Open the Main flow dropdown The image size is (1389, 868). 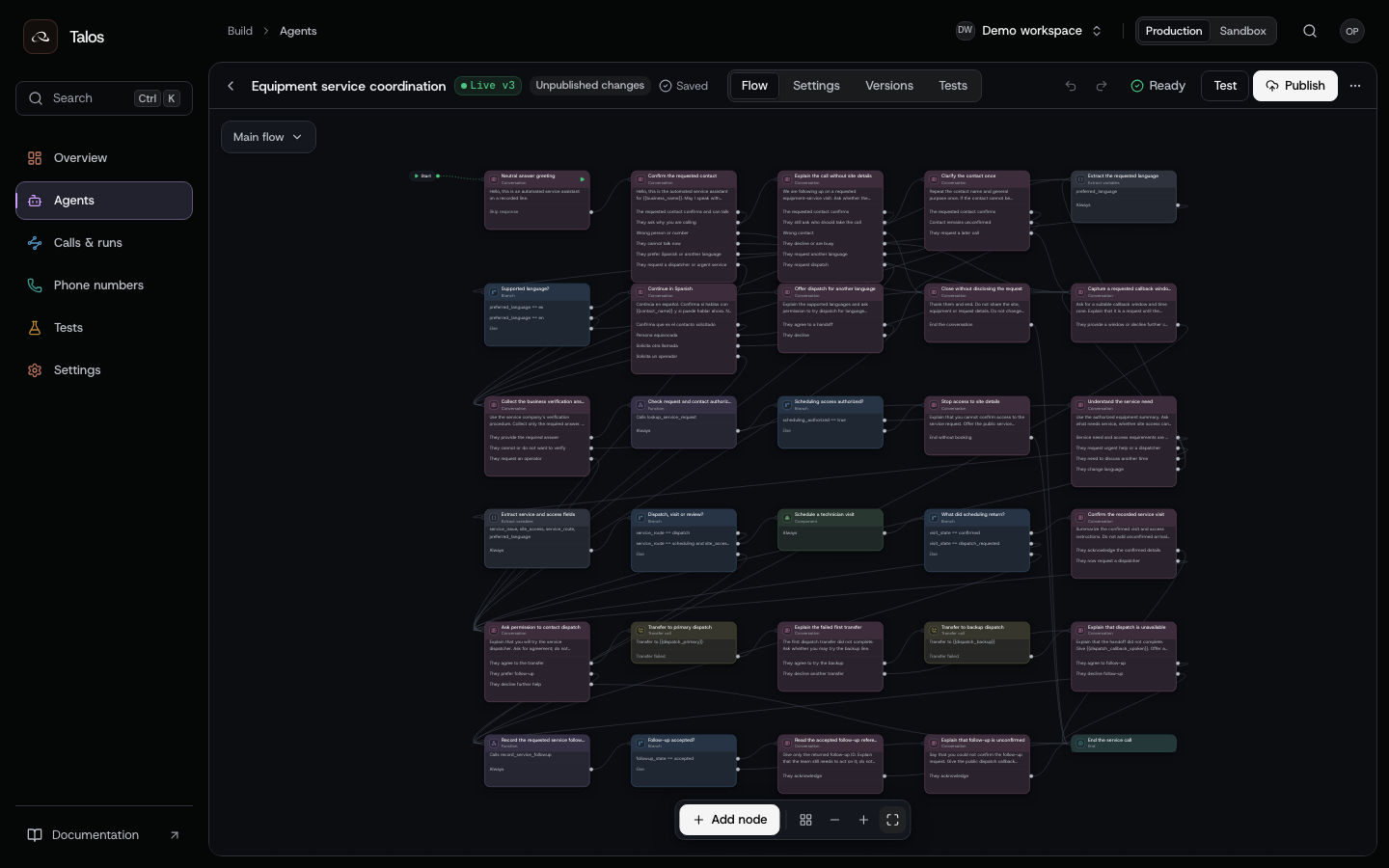pyautogui.click(x=268, y=137)
